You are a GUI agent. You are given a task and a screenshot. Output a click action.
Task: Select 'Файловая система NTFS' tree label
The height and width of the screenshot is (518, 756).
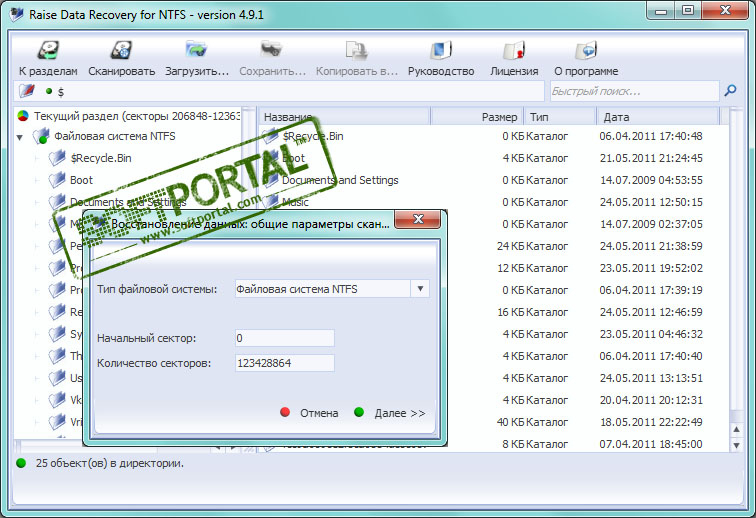pyautogui.click(x=115, y=136)
